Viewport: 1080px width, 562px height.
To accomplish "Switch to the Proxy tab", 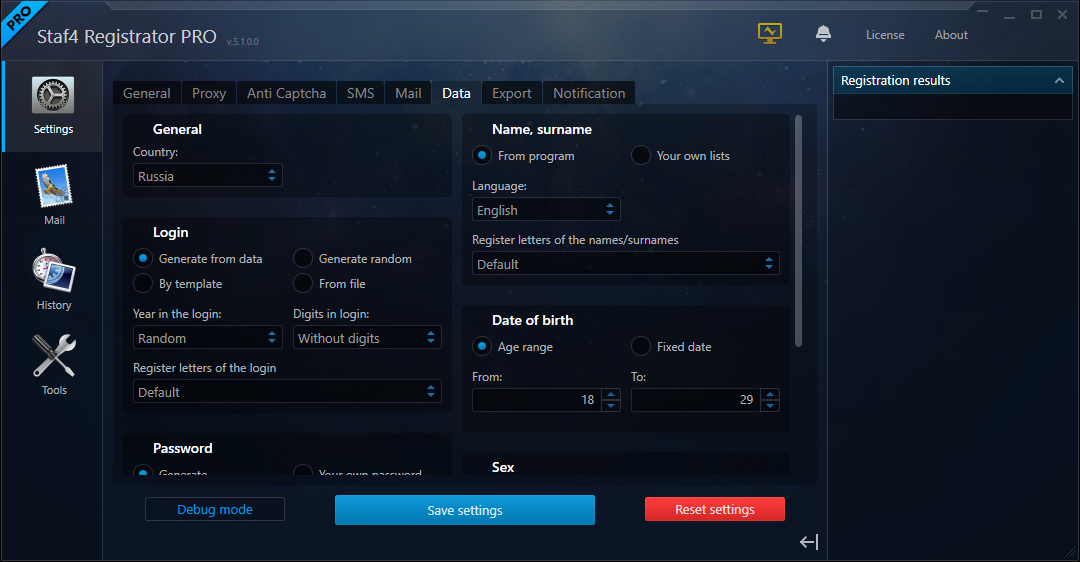I will pyautogui.click(x=209, y=93).
